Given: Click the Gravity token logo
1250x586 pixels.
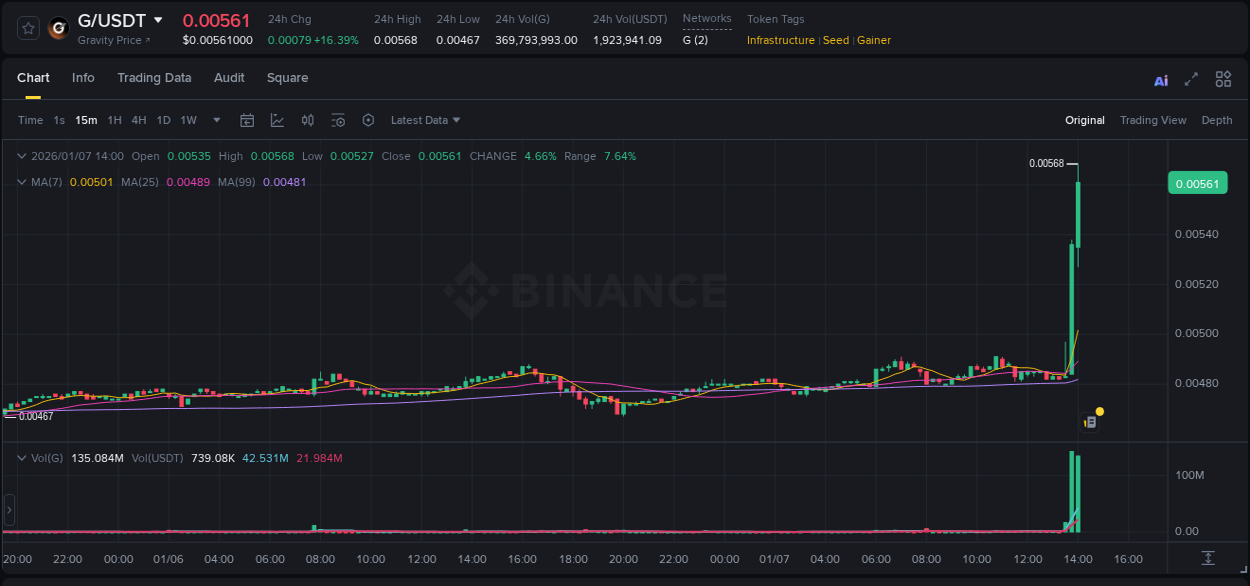Looking at the screenshot, I should (57, 28).
